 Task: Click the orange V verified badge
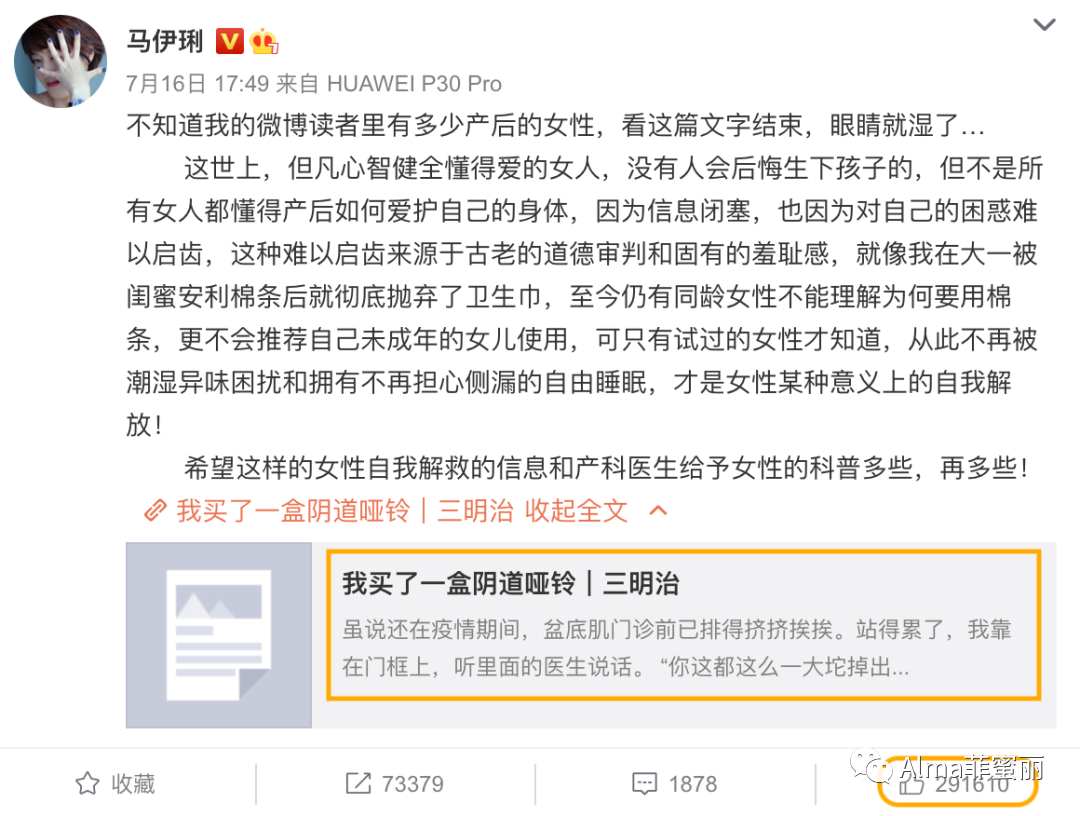(229, 41)
